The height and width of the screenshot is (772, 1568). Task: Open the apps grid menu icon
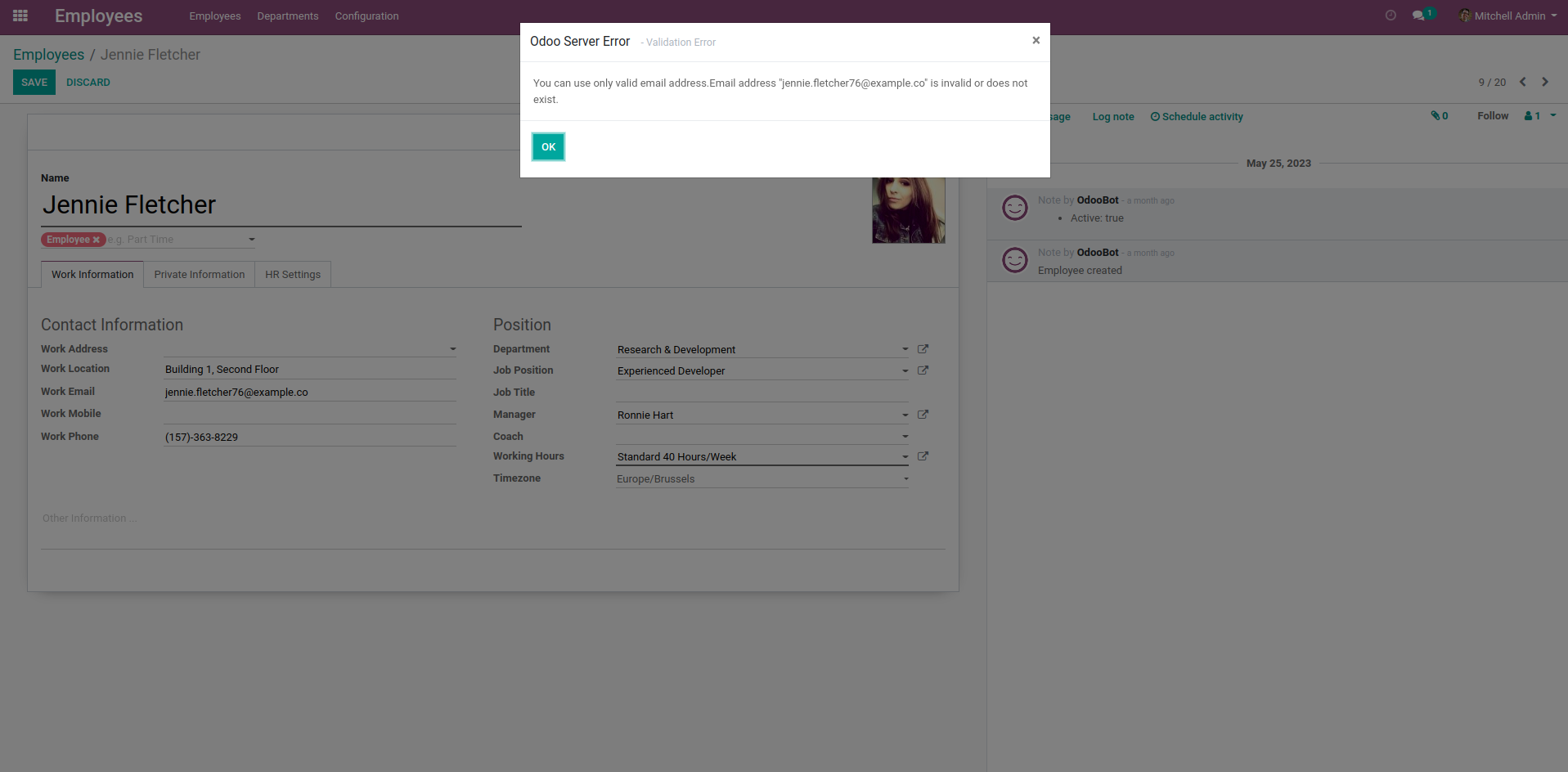tap(20, 16)
